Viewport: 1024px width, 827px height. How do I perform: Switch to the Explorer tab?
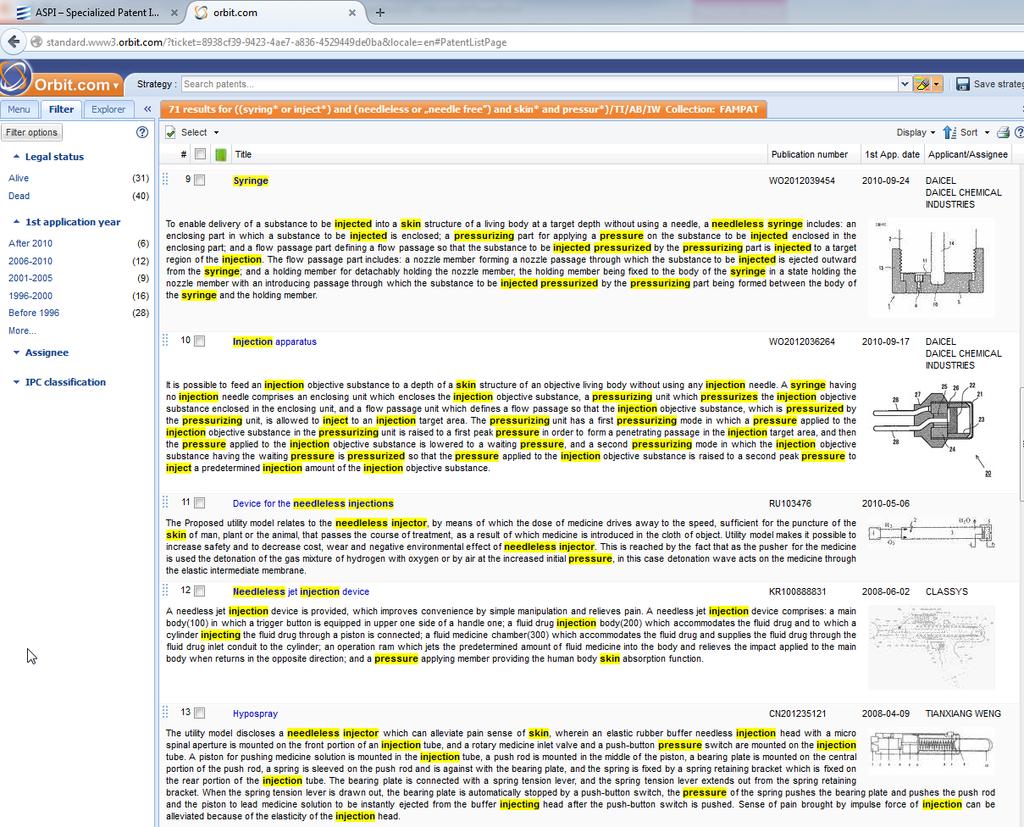108,109
